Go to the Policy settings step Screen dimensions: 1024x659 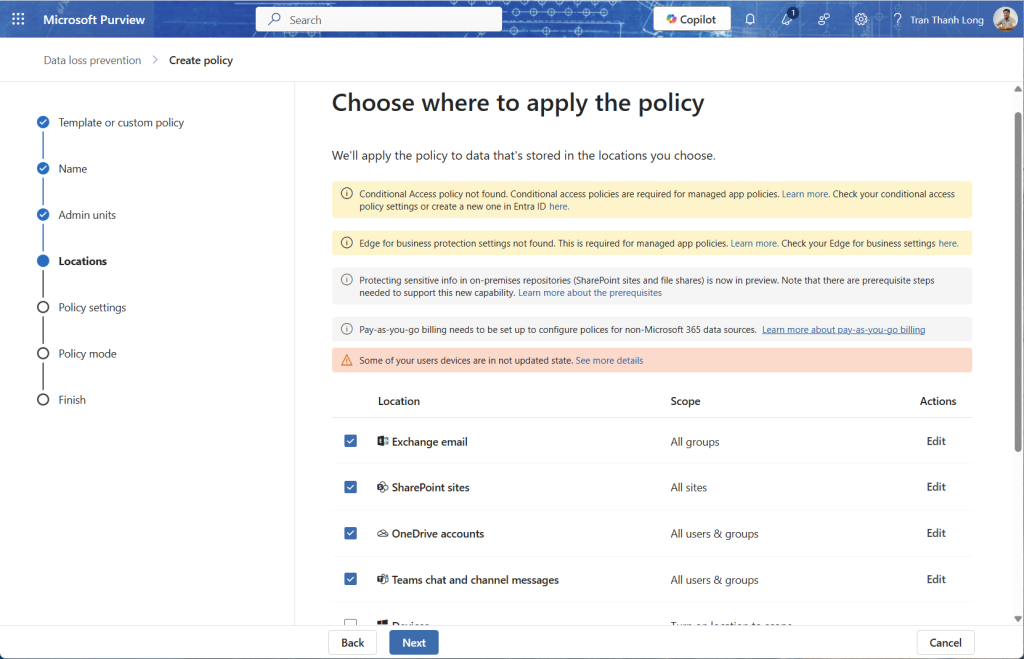[x=92, y=307]
